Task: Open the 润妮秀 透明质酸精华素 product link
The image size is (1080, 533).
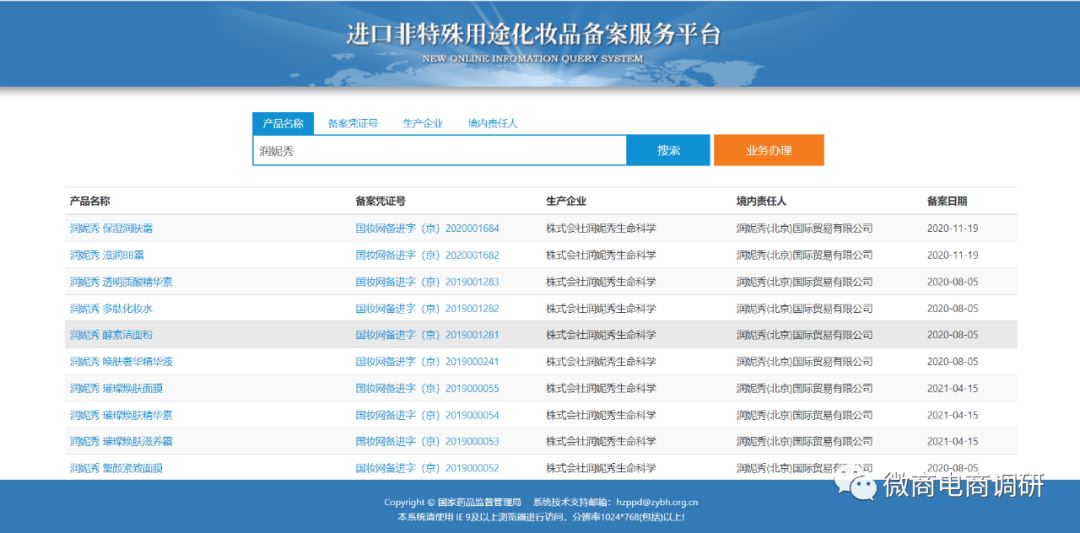Action: [x=121, y=282]
